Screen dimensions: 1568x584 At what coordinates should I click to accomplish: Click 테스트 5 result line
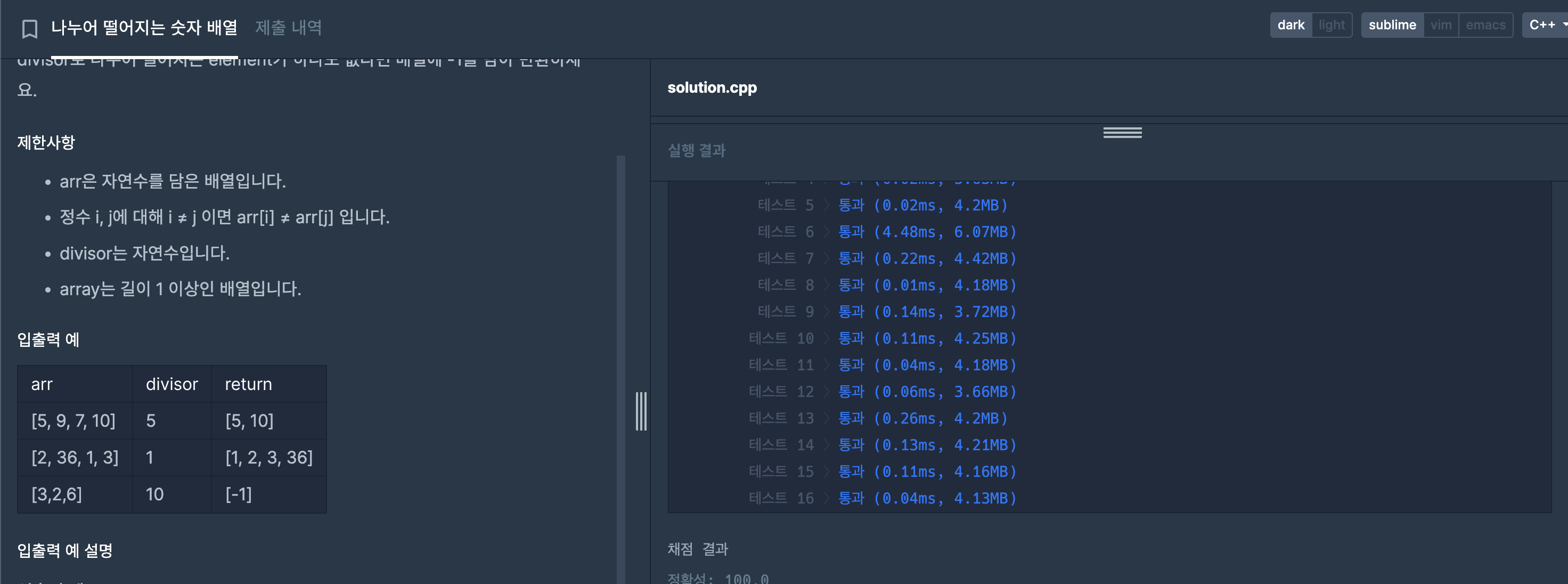882,205
